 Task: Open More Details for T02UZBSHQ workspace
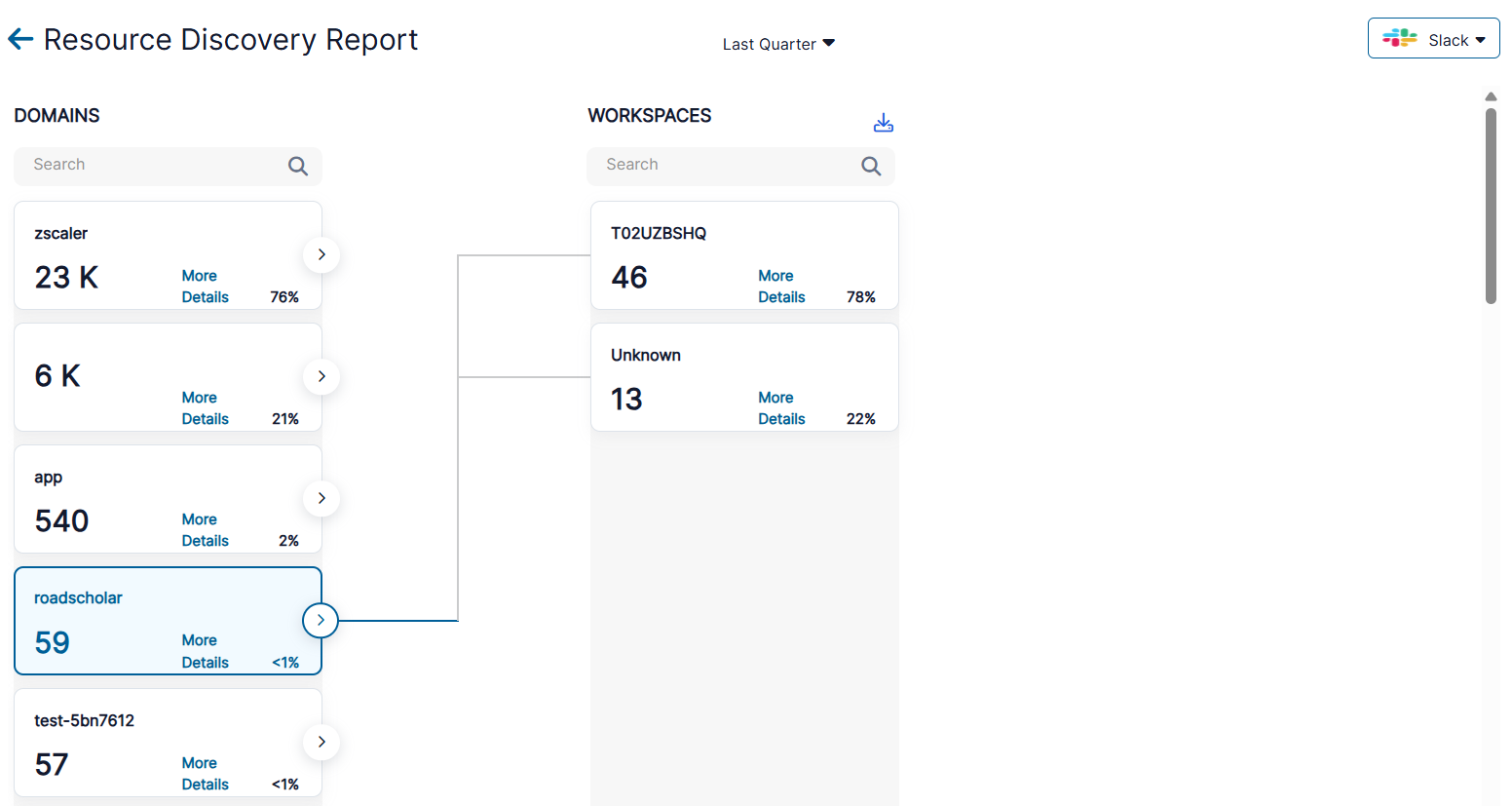click(781, 287)
